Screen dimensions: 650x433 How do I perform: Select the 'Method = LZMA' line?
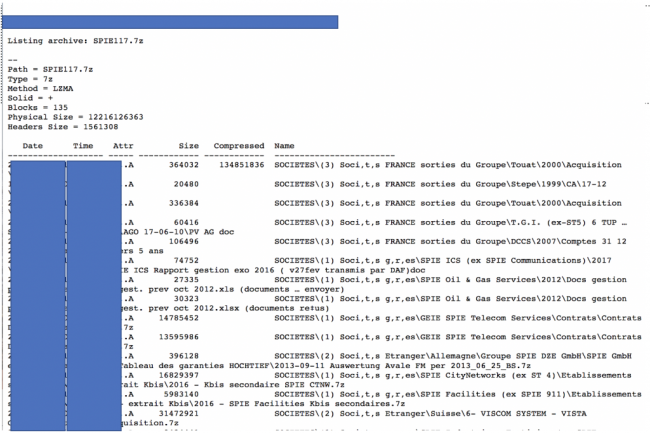(x=40, y=88)
